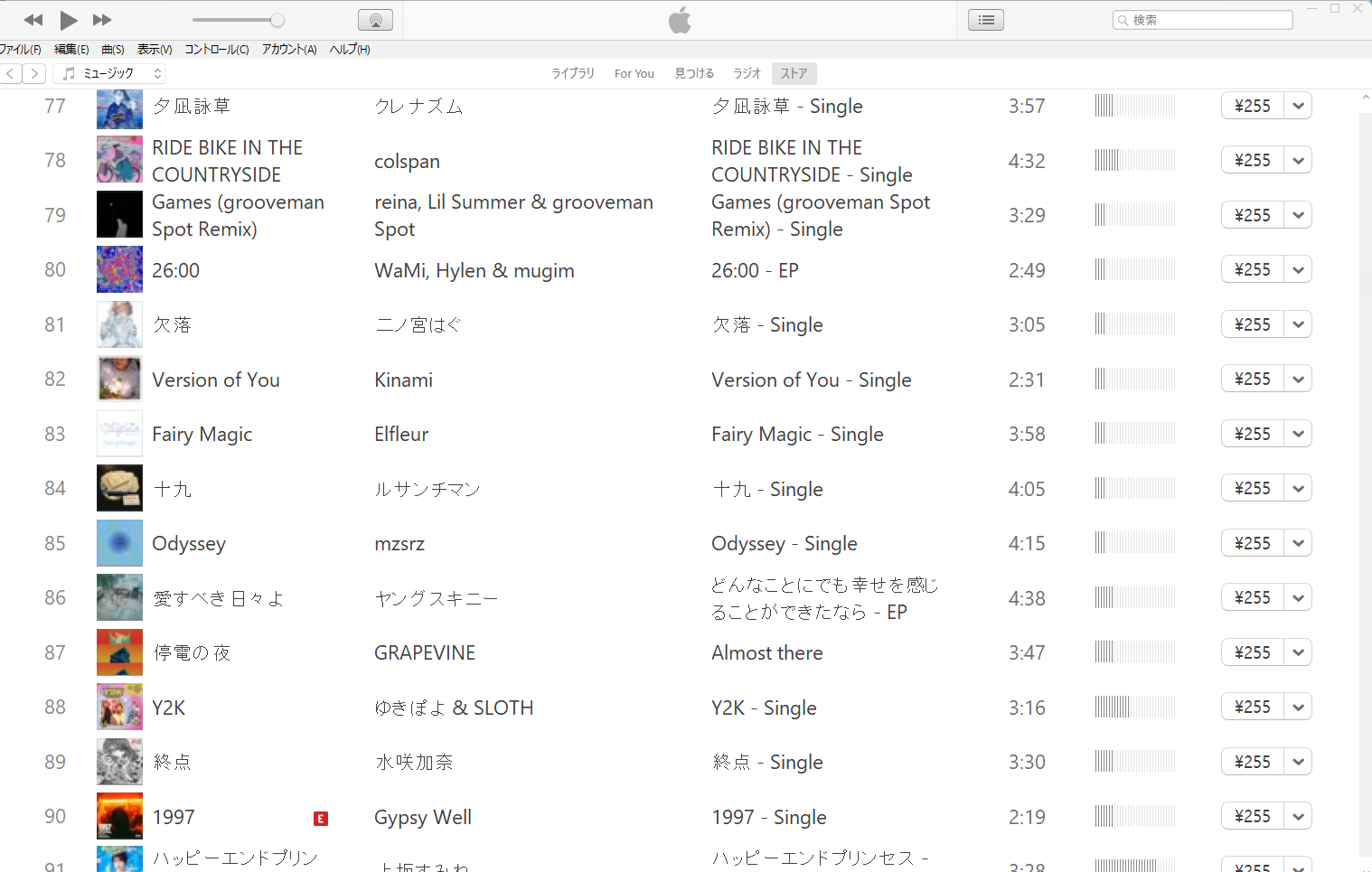Click the search field

pos(1203,20)
